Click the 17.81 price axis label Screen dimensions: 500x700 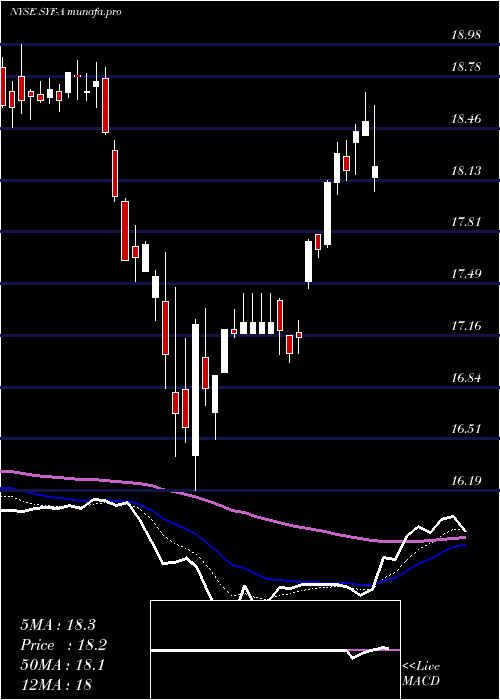click(466, 222)
